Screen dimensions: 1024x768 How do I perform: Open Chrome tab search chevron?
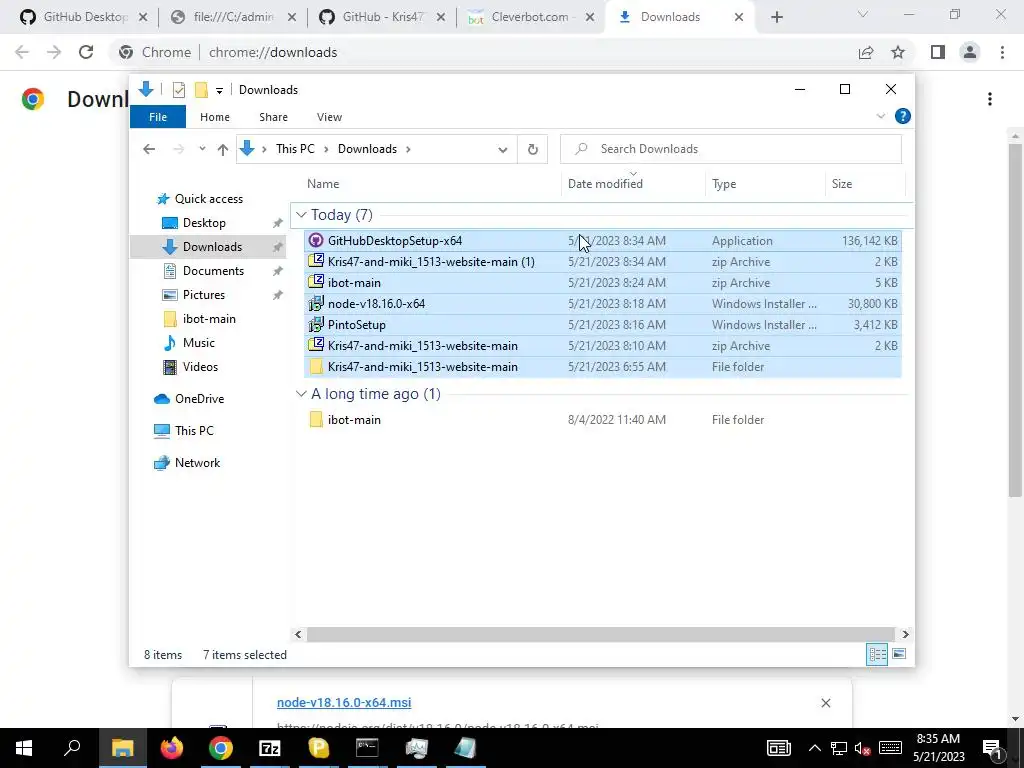(863, 14)
